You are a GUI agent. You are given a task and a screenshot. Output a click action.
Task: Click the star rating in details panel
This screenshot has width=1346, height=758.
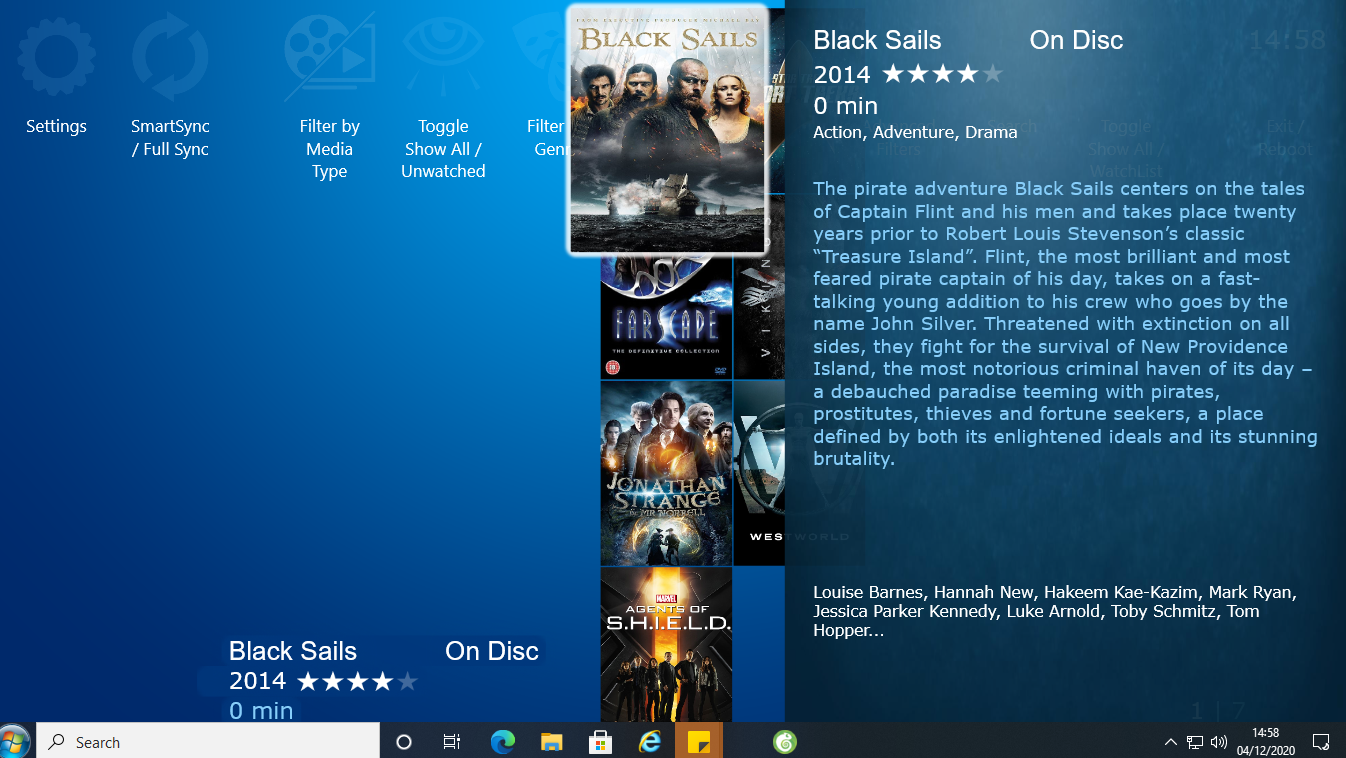942,74
